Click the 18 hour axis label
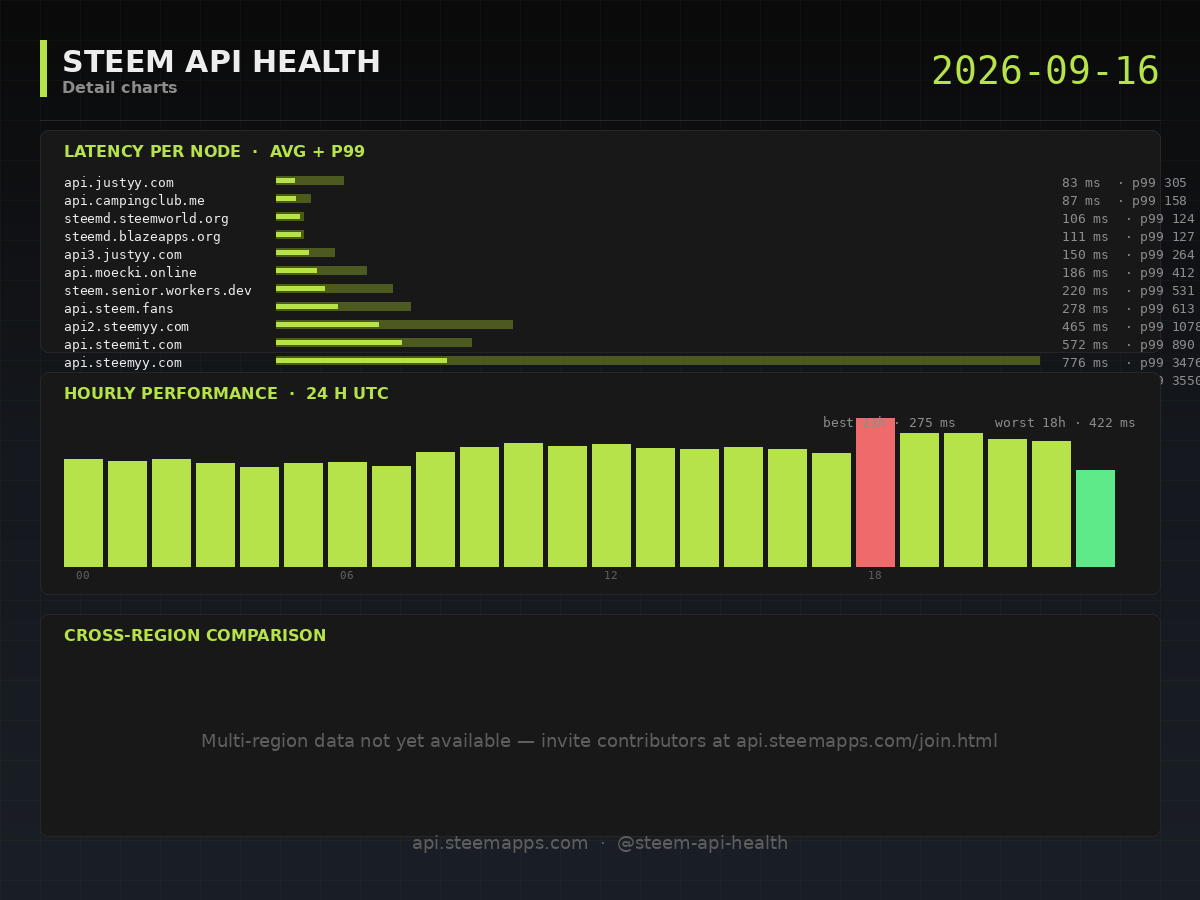 coord(875,576)
